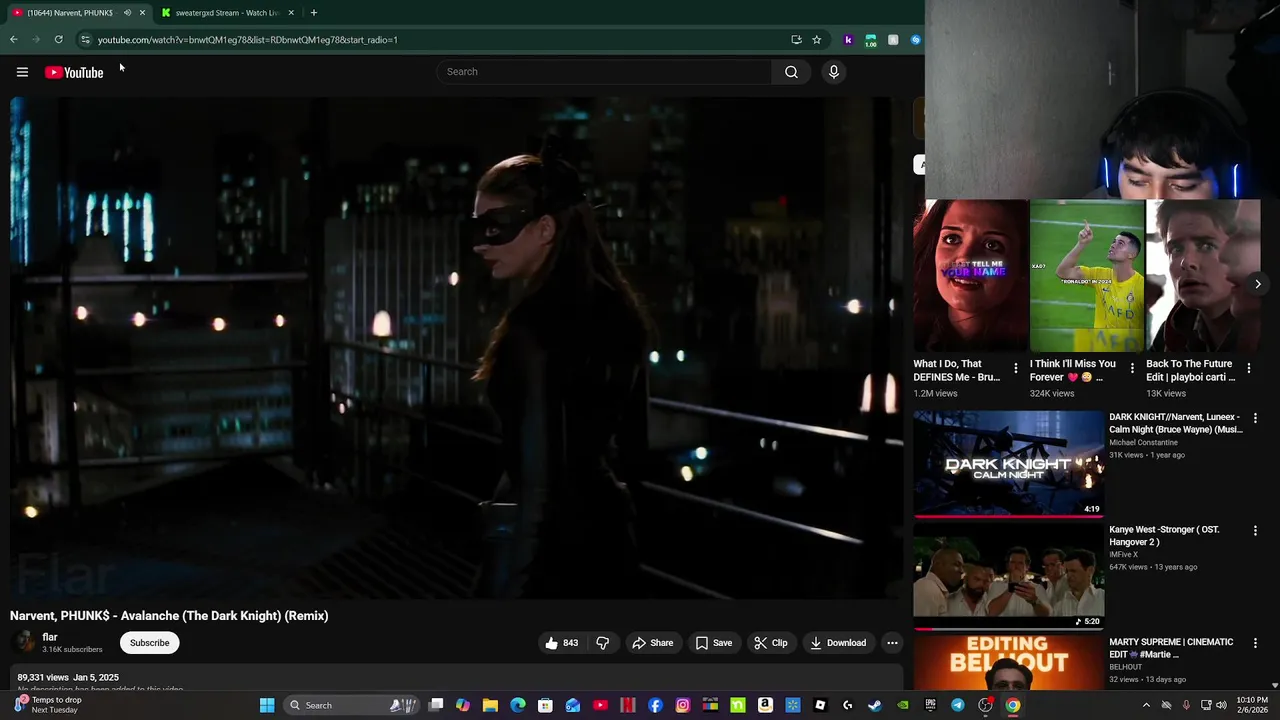1280x720 pixels.
Task: Click the address bar URL
Action: point(248,40)
